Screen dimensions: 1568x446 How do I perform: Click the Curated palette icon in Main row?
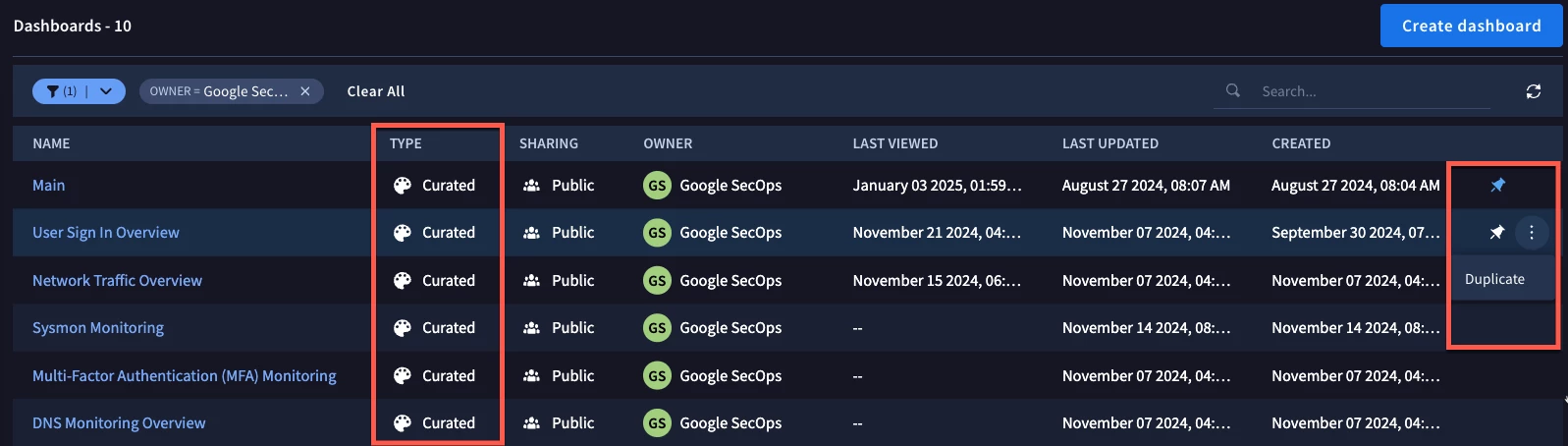point(403,185)
